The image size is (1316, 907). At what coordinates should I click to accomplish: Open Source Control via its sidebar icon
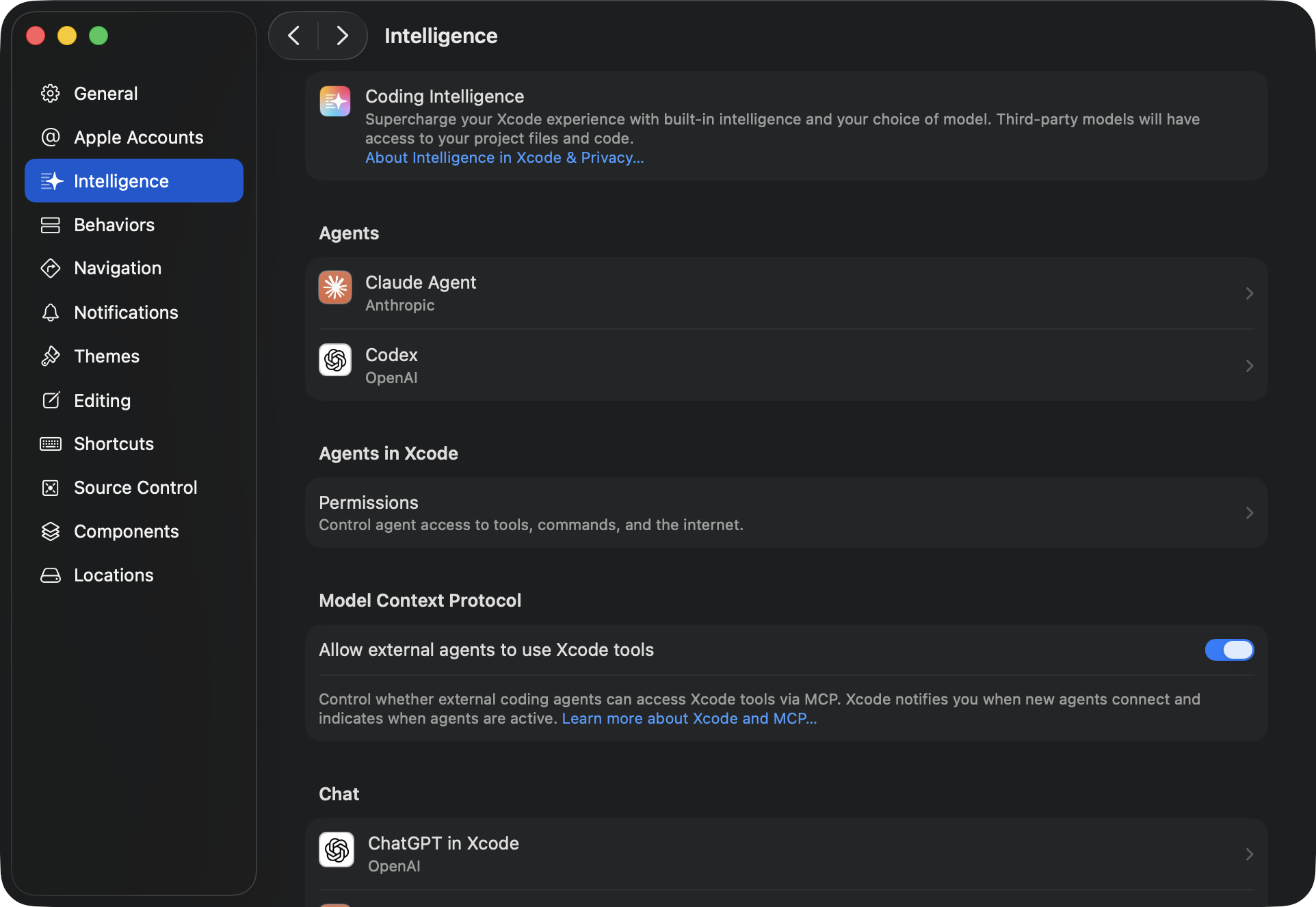click(x=51, y=488)
